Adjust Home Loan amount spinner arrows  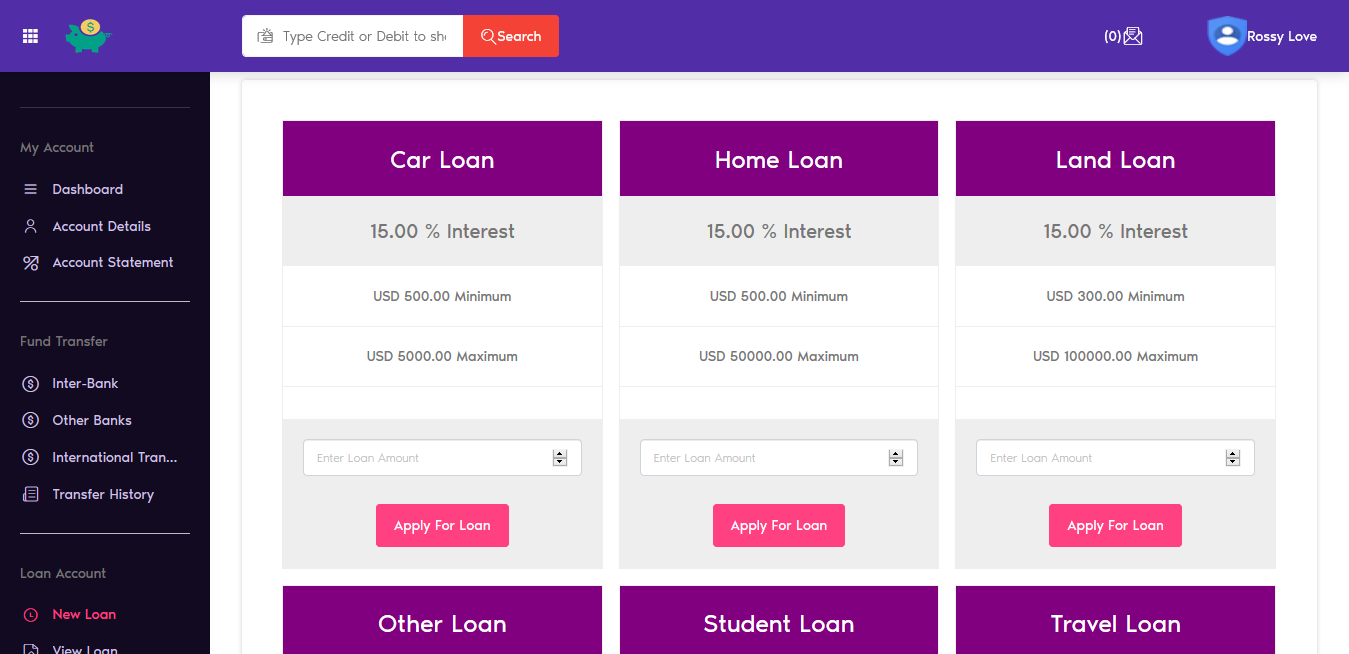point(896,458)
